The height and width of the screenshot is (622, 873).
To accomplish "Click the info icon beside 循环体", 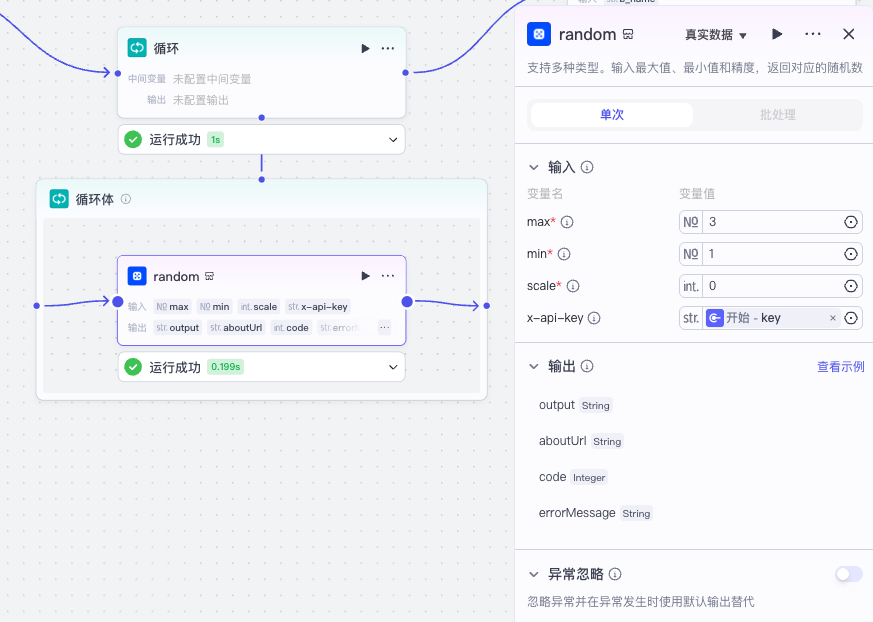I will pyautogui.click(x=126, y=199).
